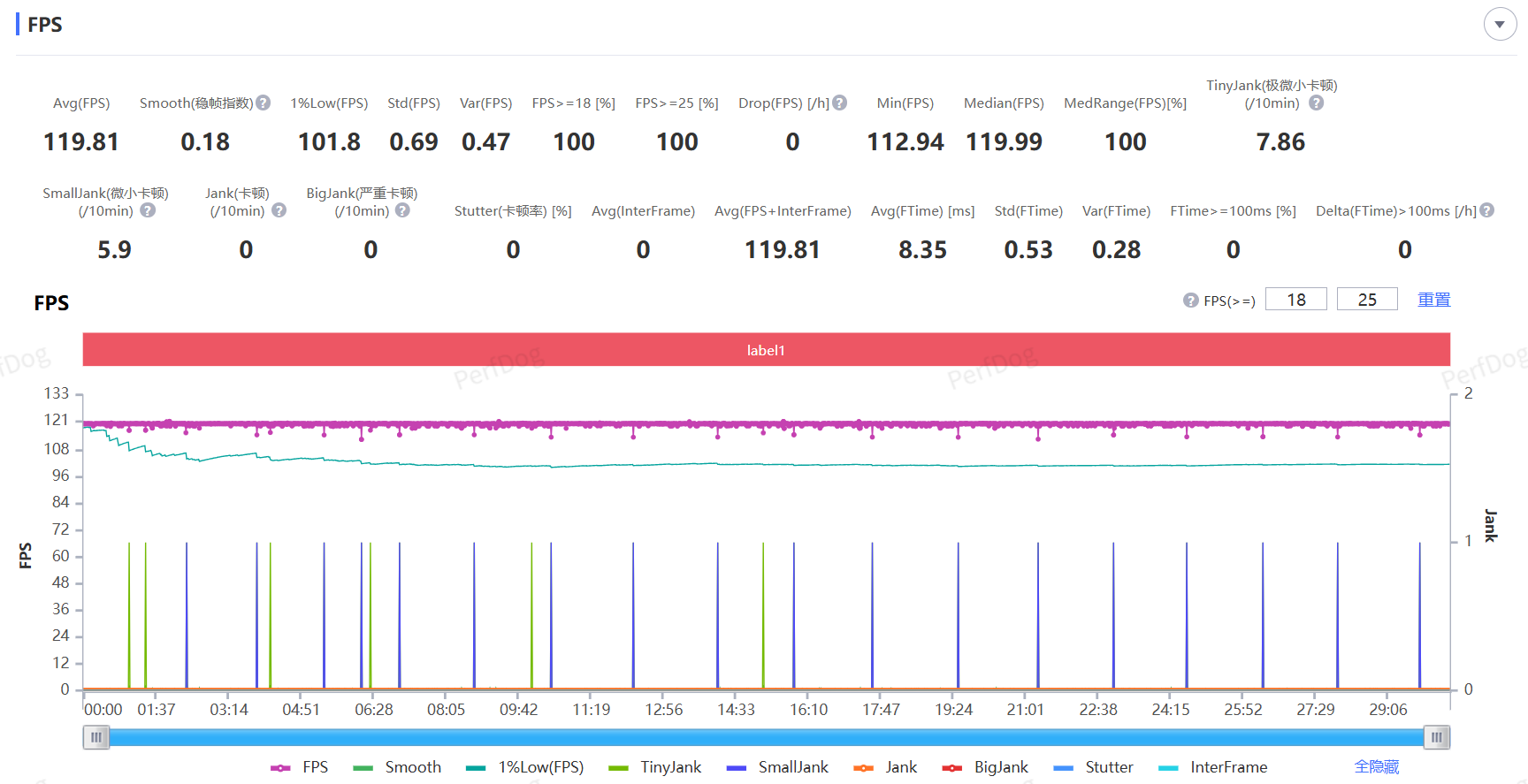Toggle TinyJank series in legend

[x=655, y=767]
